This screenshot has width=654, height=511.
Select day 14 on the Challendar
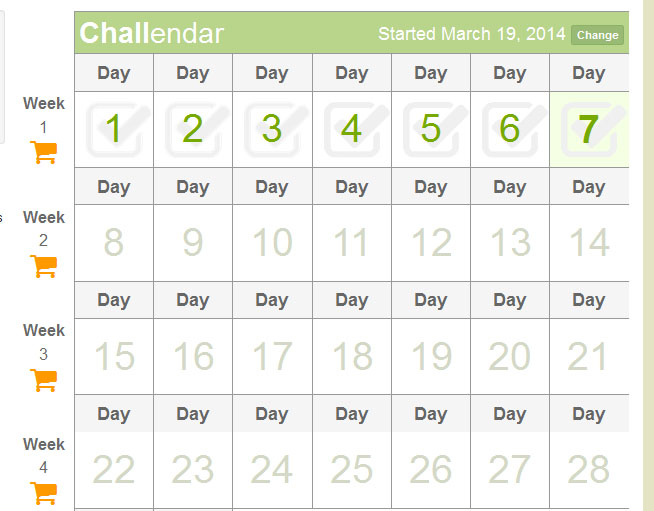(589, 243)
